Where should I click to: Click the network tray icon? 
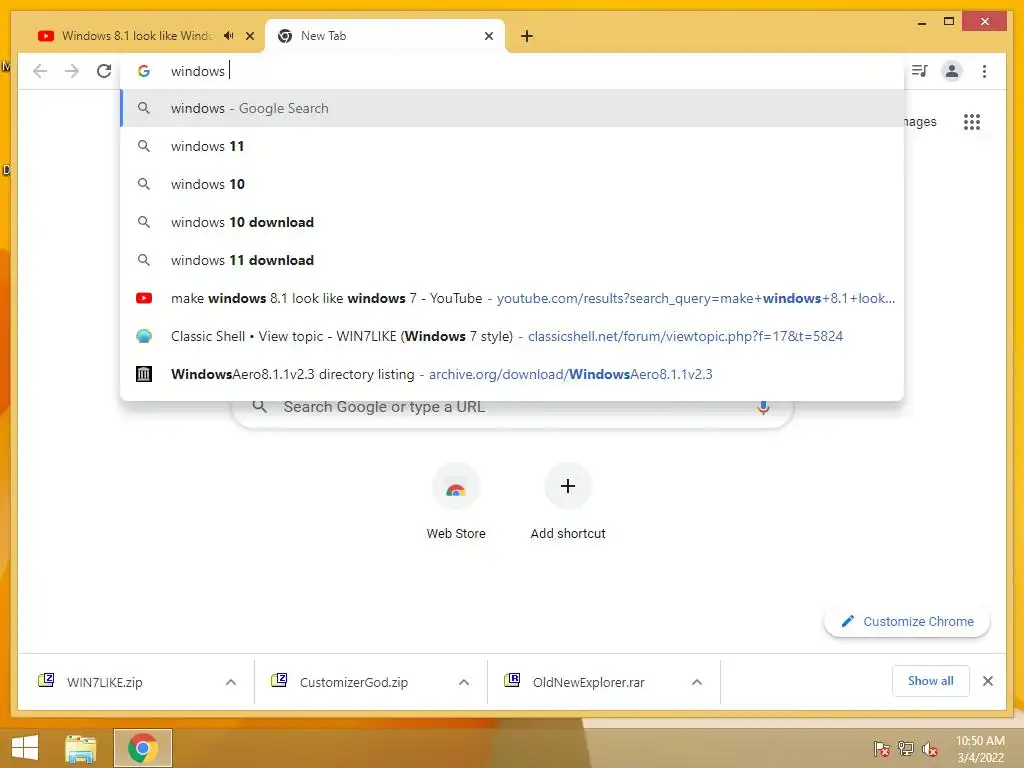click(x=906, y=749)
